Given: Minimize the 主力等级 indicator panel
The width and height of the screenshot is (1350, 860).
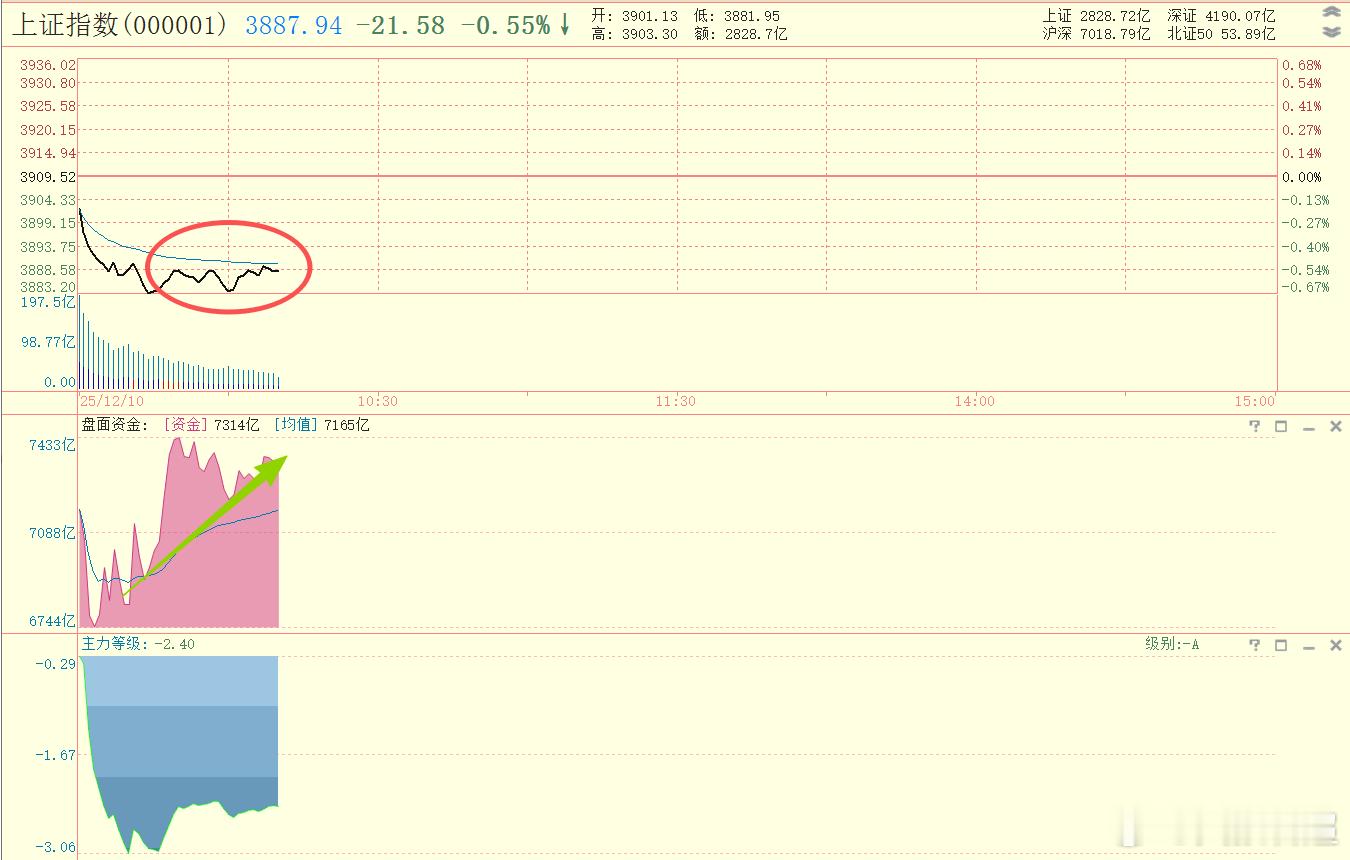Looking at the screenshot, I should coord(1308,646).
